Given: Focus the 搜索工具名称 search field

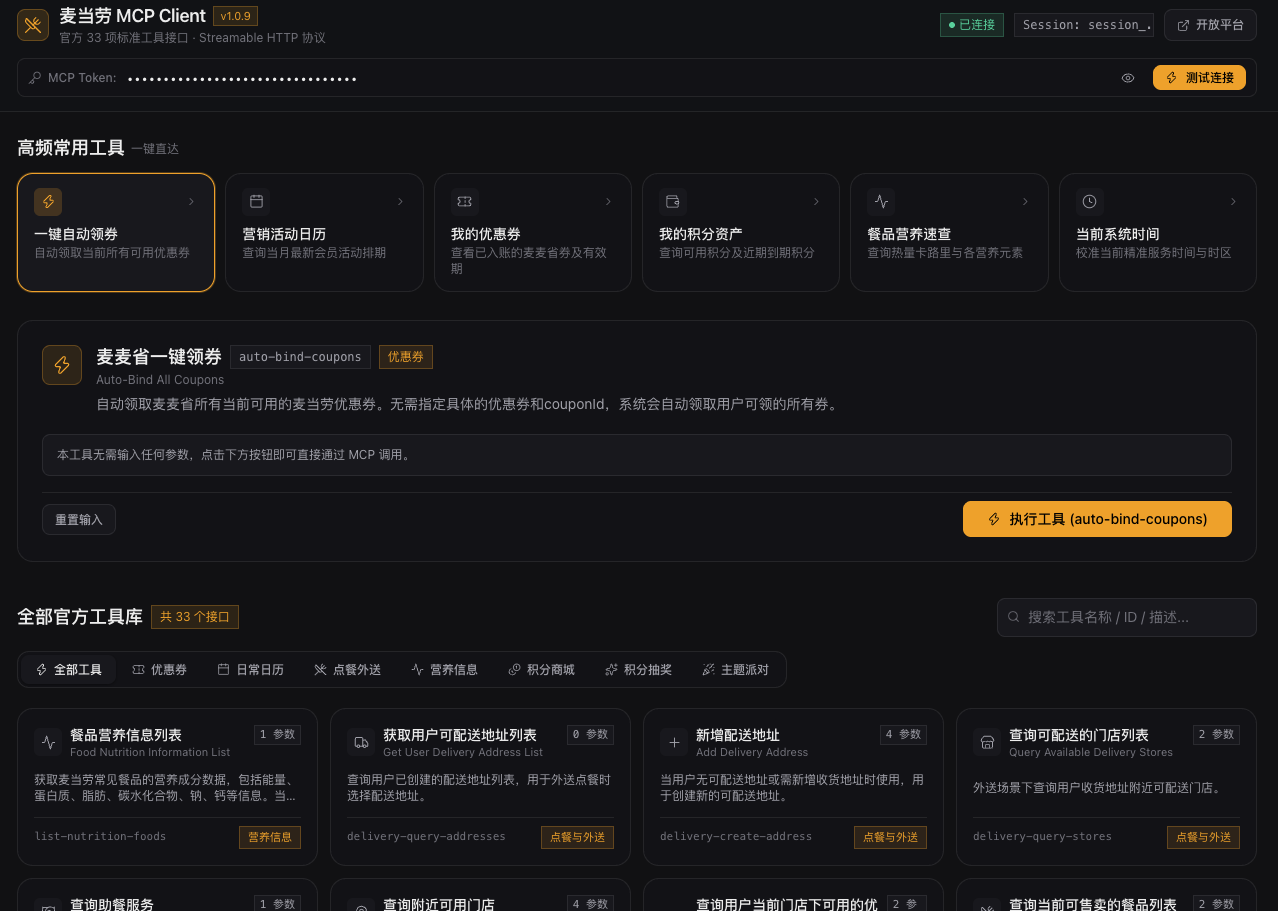Looking at the screenshot, I should point(1127,617).
